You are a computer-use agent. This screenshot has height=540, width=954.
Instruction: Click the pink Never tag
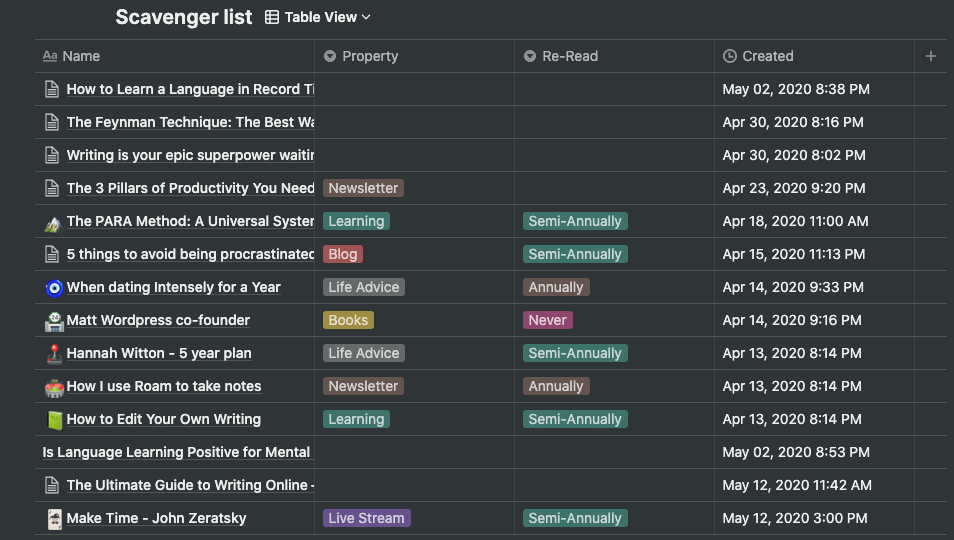click(x=547, y=320)
